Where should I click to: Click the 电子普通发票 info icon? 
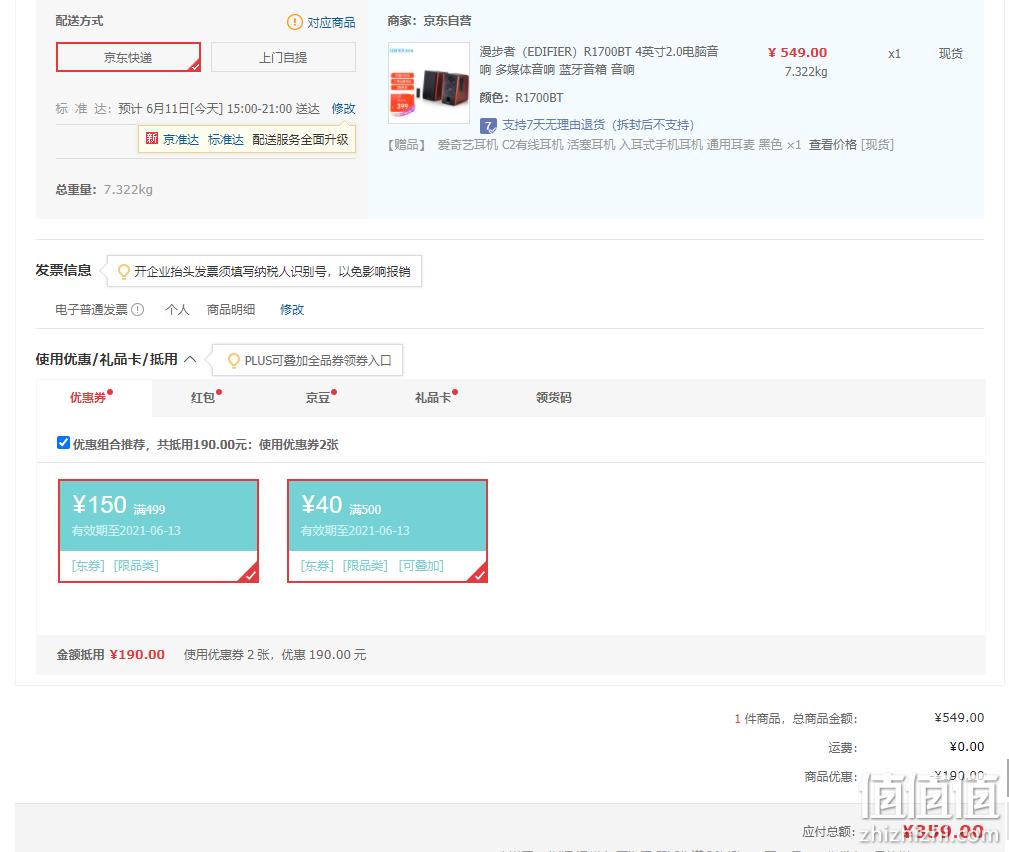[x=138, y=310]
